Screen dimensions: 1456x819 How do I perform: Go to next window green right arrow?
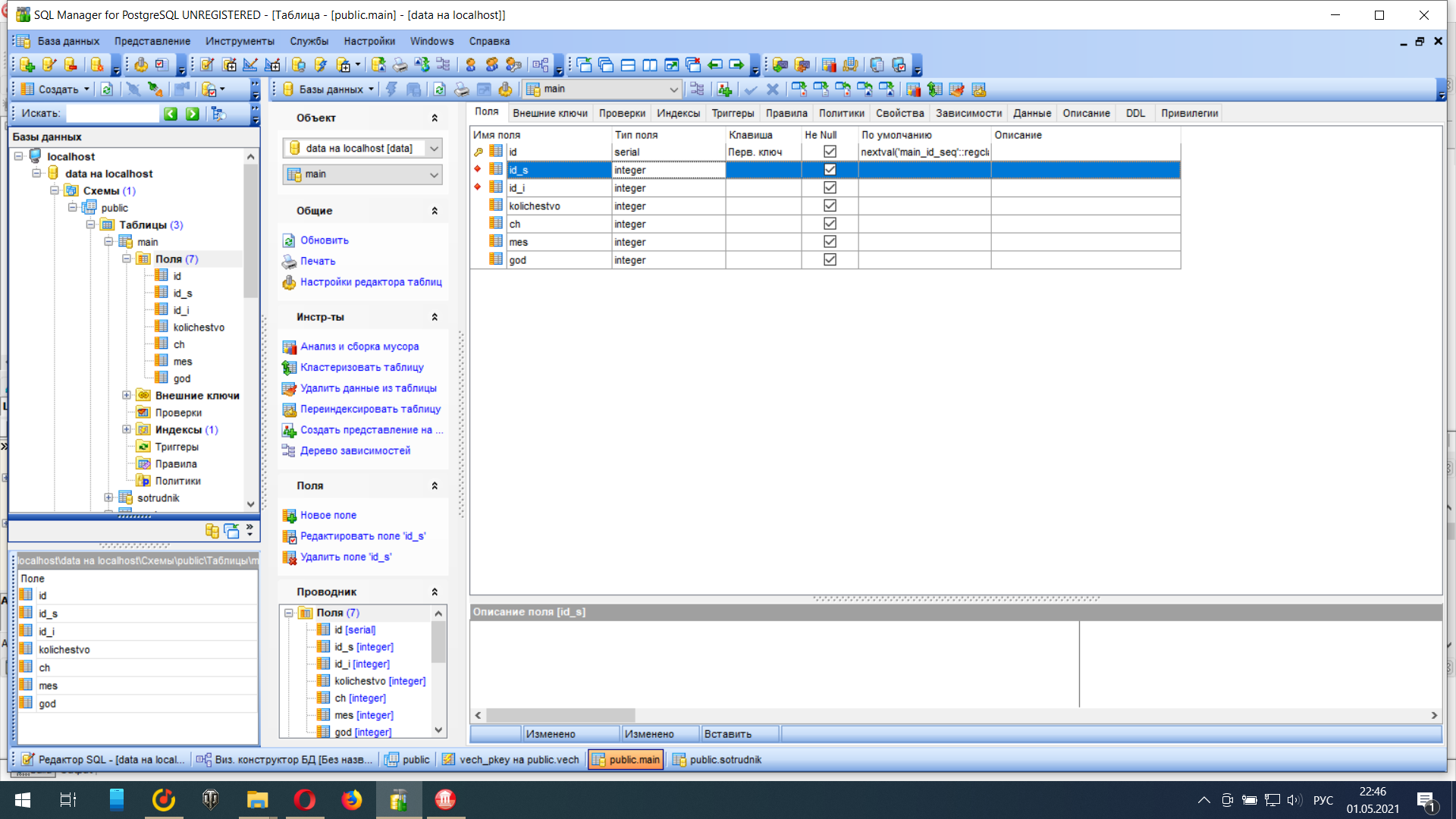pos(736,65)
